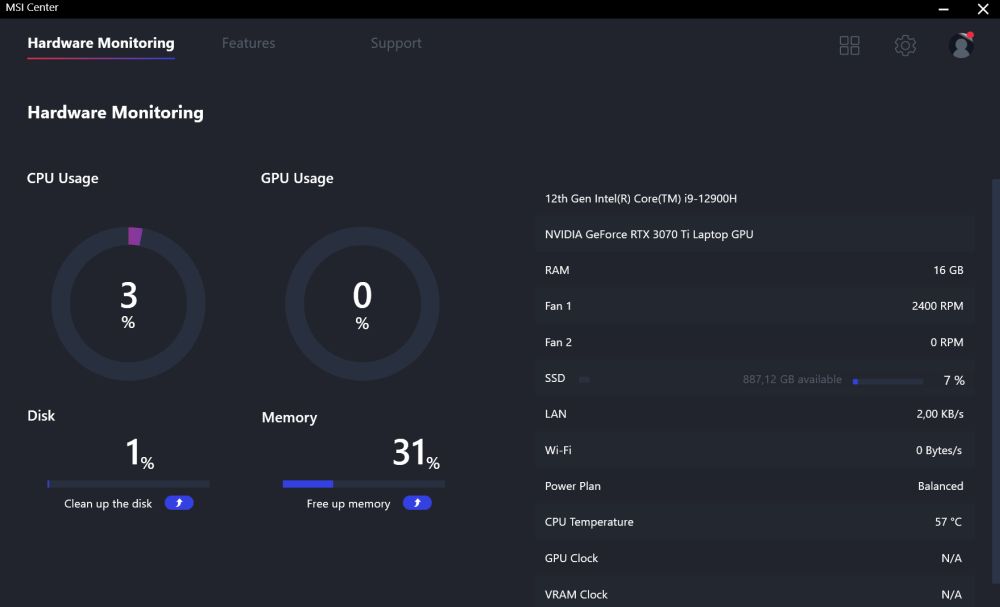Click the NVIDIA GeForce RTX 3070 Ti row
1000x607 pixels.
(754, 234)
